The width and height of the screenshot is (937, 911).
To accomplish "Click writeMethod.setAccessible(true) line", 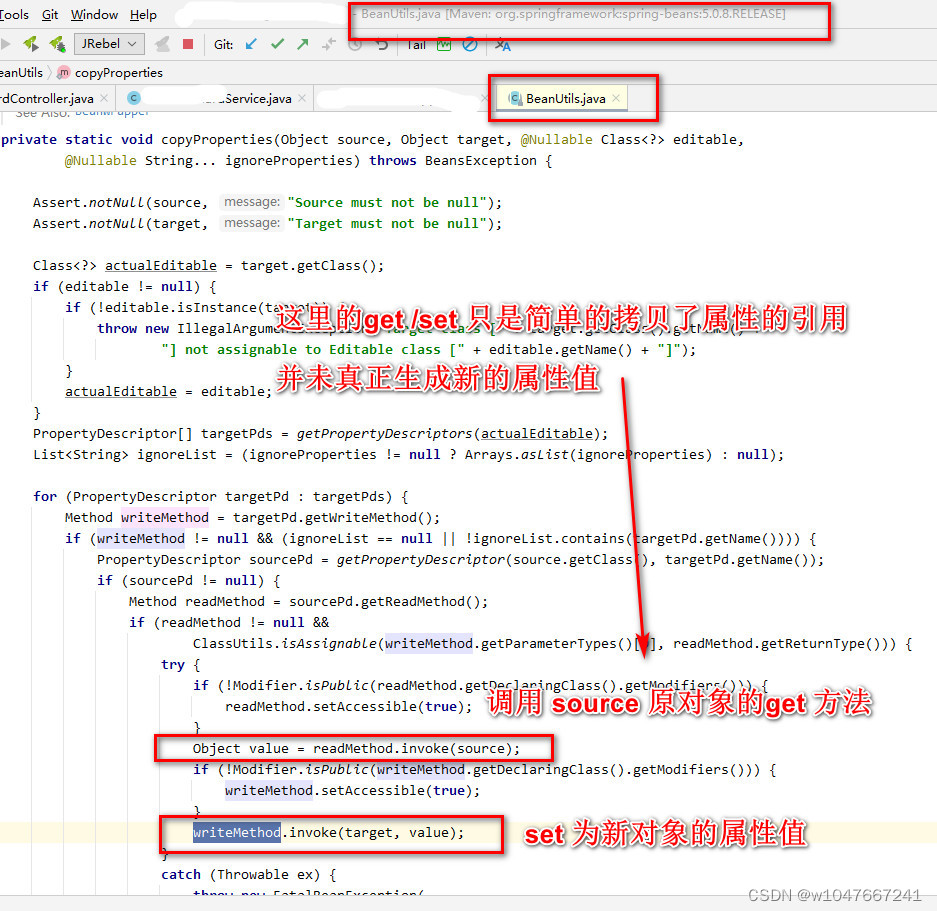I will pyautogui.click(x=353, y=790).
